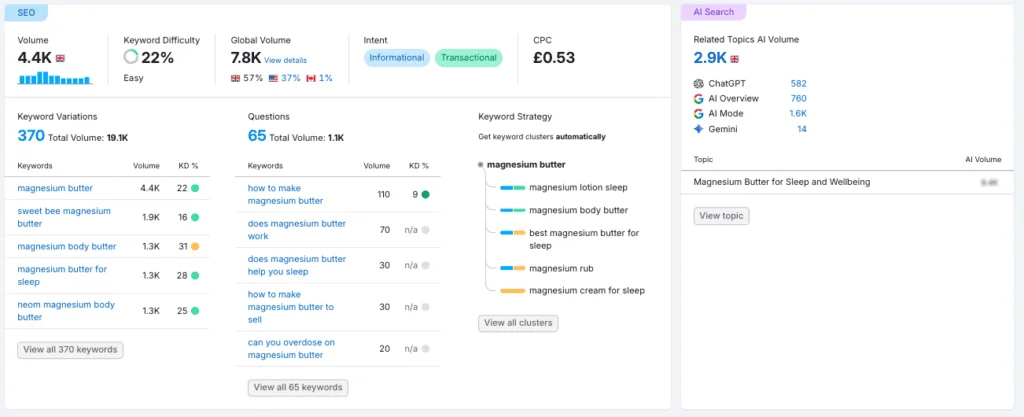Click the UK flag beside 2.9K AI Volume
The width and height of the screenshot is (1024, 417).
[735, 59]
